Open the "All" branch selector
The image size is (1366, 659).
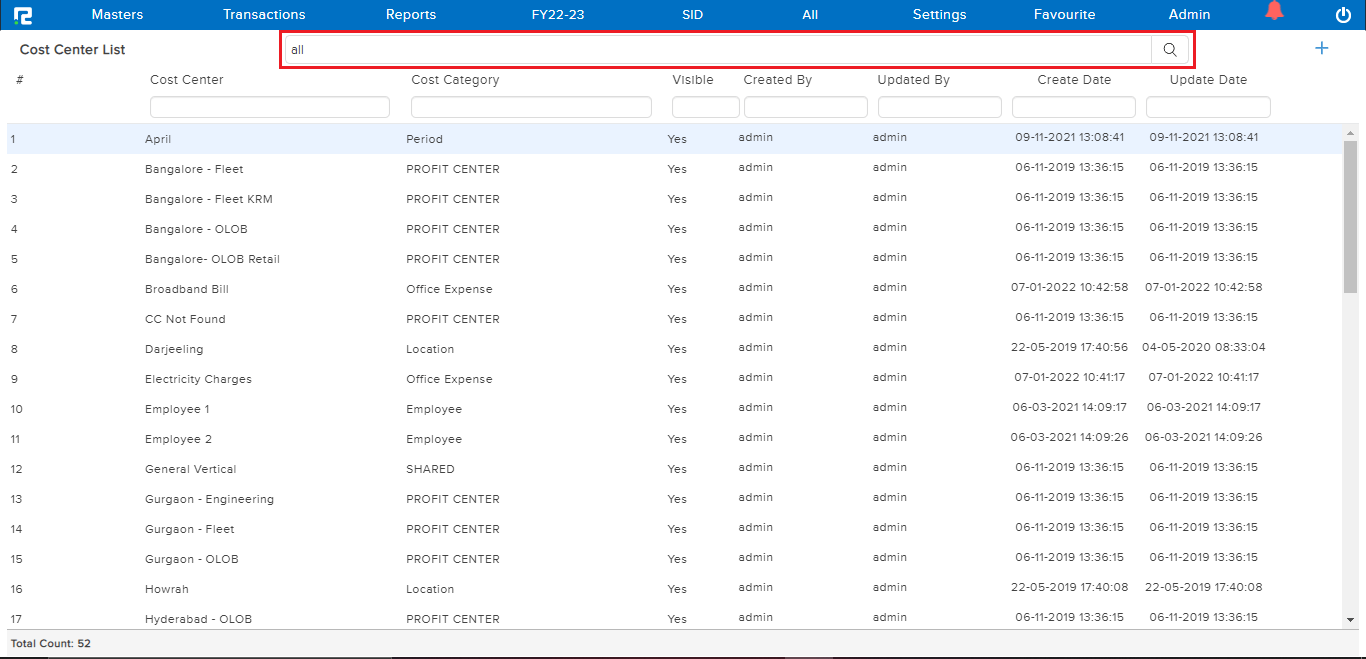(810, 14)
